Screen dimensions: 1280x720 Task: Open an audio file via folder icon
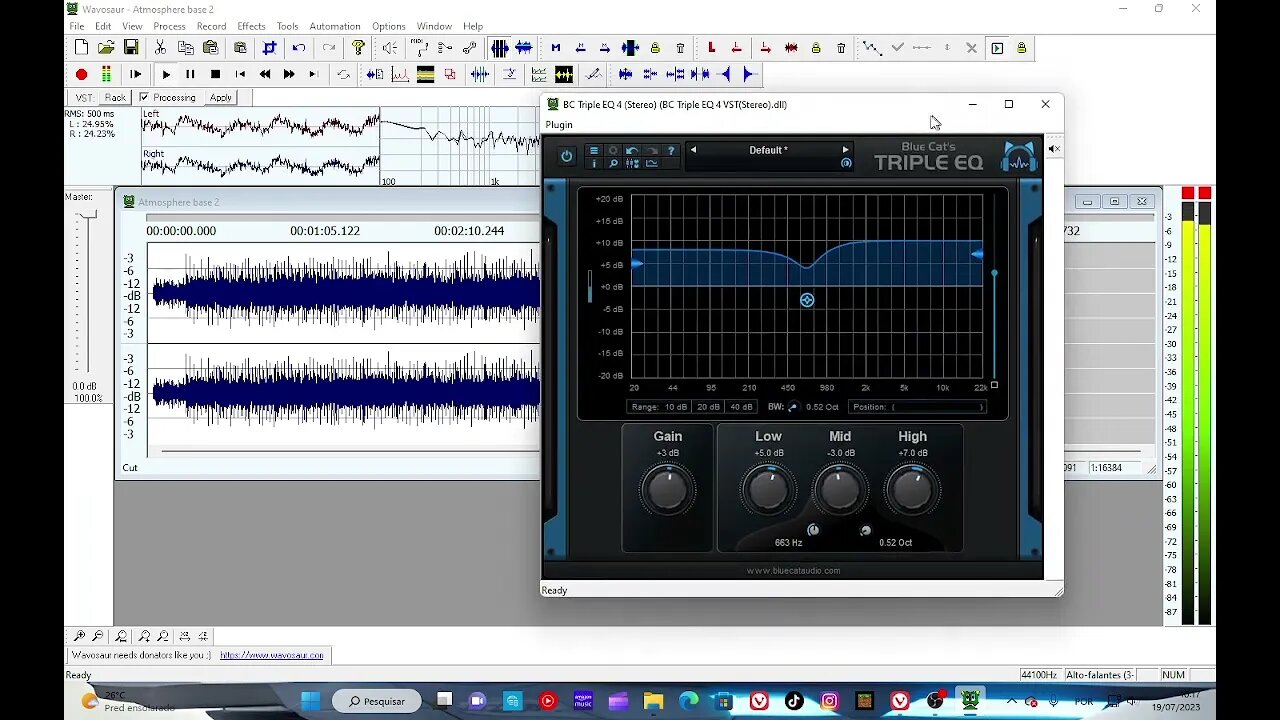point(106,47)
